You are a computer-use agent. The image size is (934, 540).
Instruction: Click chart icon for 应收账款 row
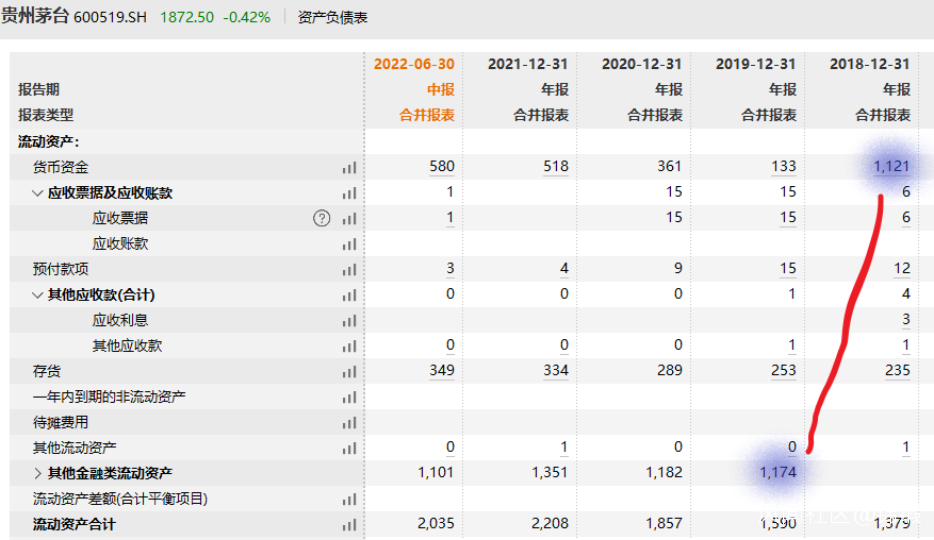[x=350, y=244]
